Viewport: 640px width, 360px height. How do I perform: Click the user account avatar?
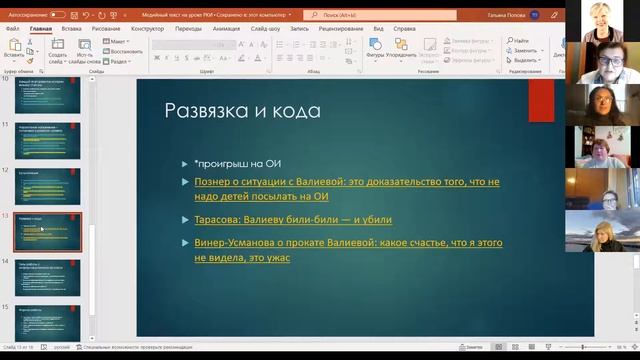pyautogui.click(x=534, y=15)
